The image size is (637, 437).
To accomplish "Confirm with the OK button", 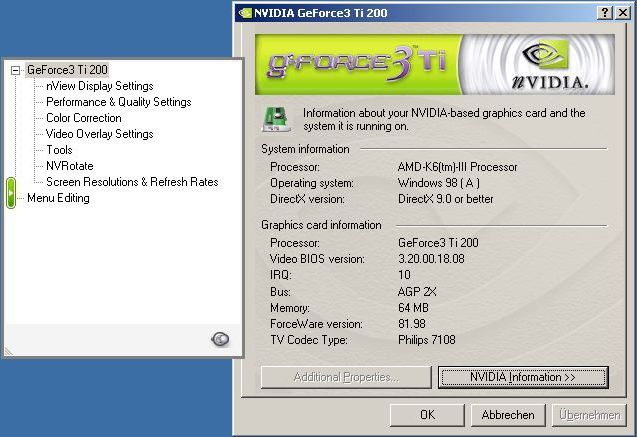I will 427,415.
